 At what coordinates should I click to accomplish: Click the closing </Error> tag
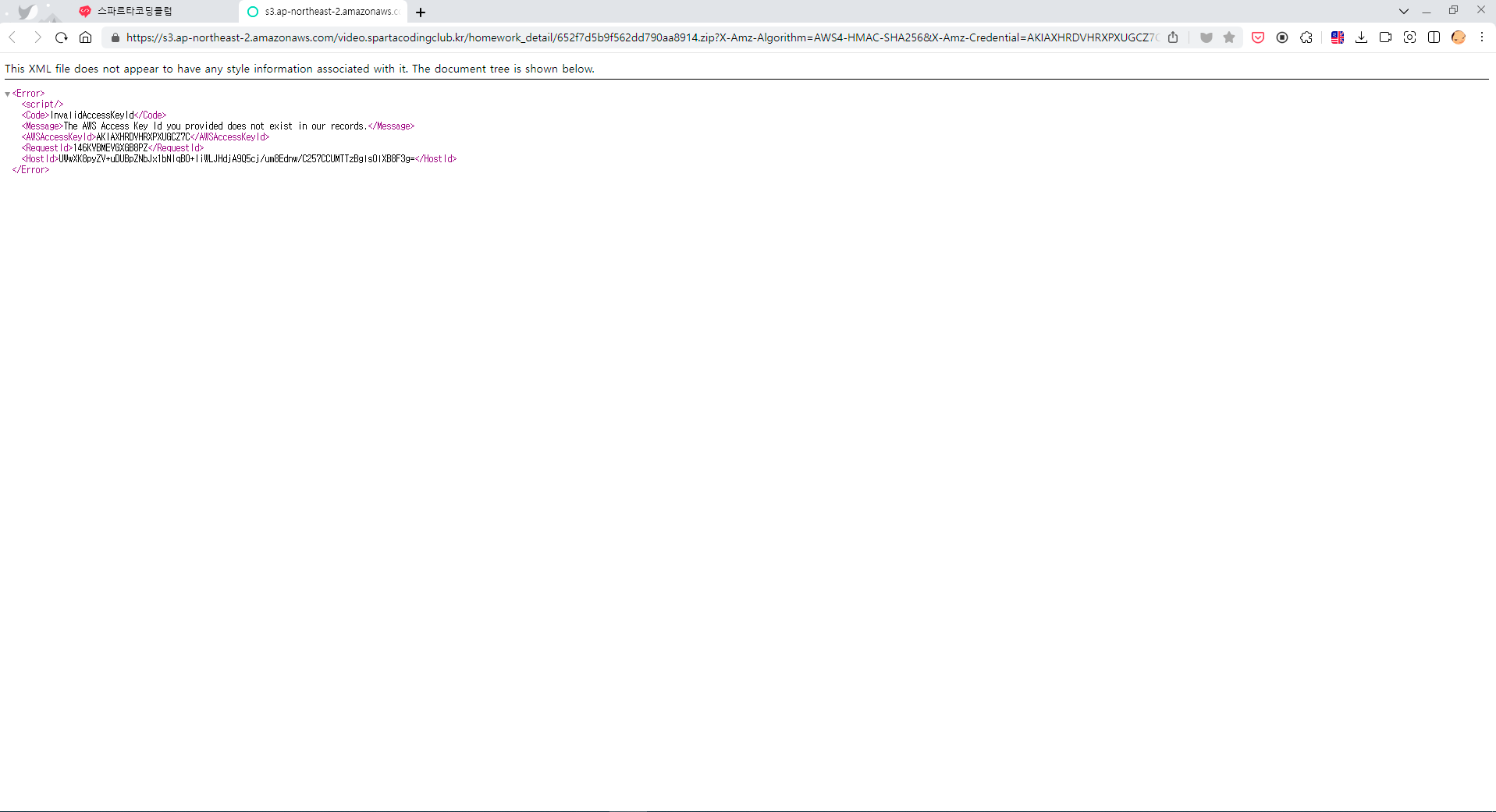click(x=30, y=170)
